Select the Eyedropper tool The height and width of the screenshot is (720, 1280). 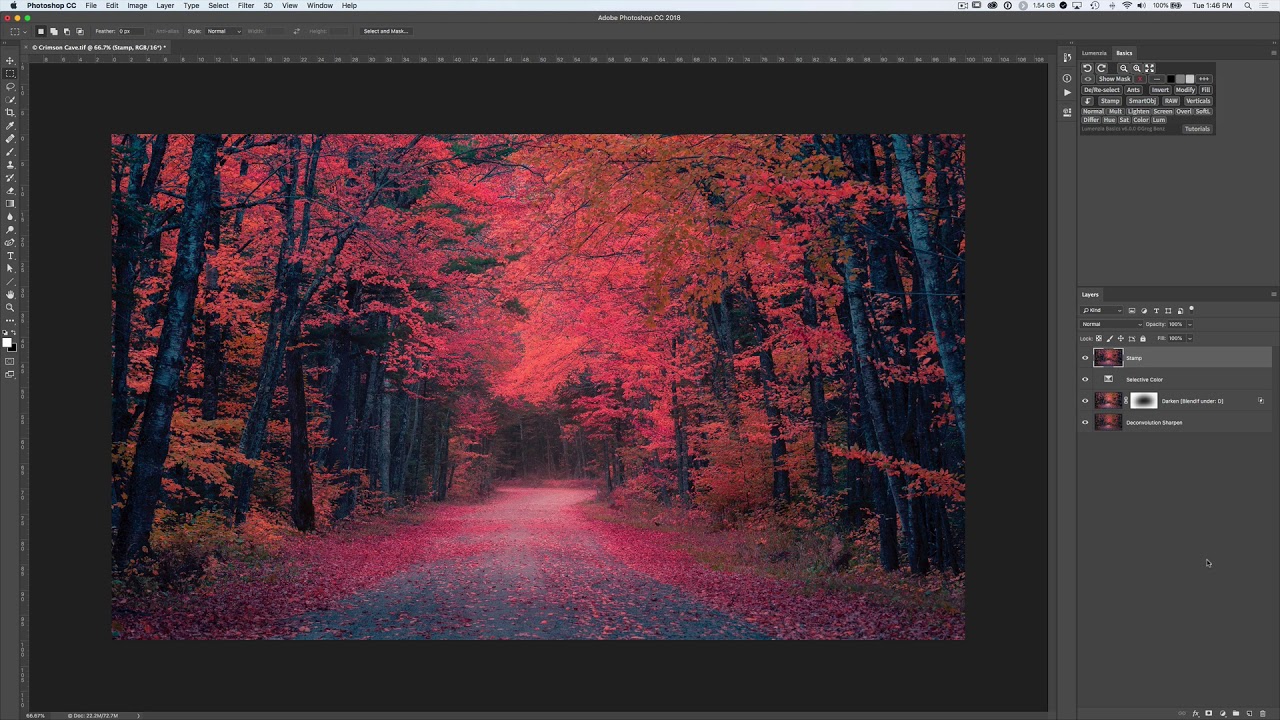click(x=10, y=125)
